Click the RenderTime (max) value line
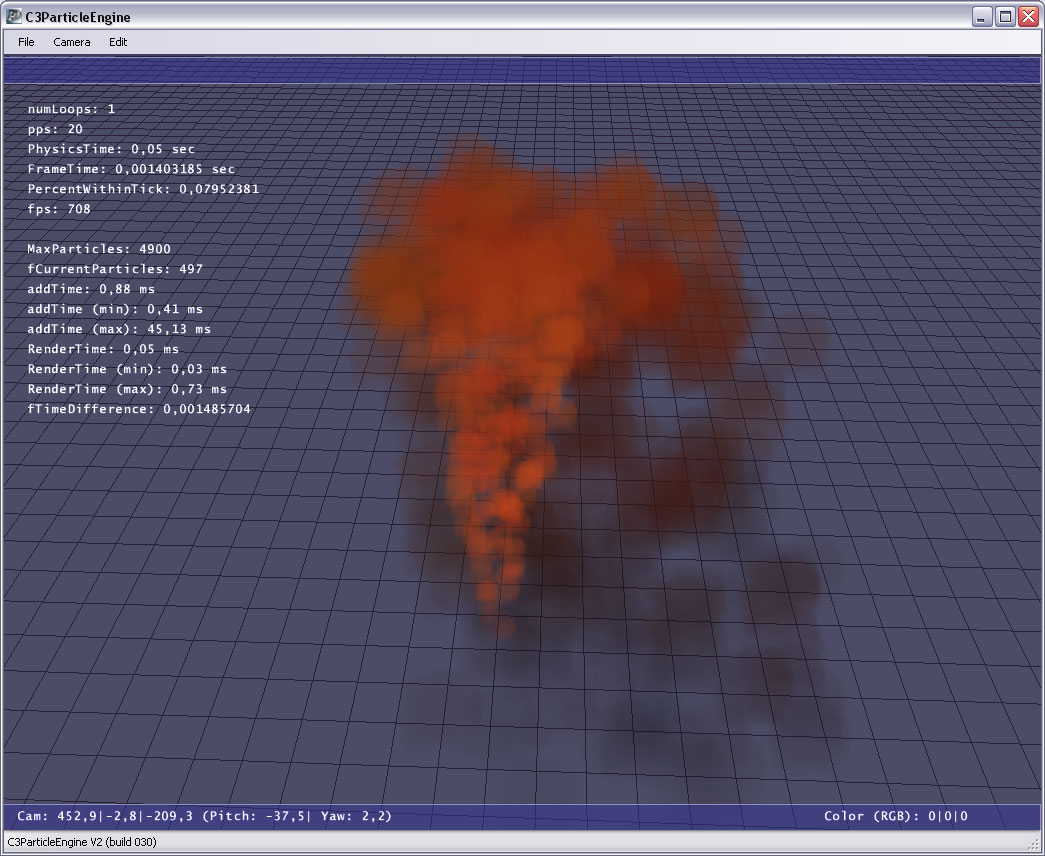The width and height of the screenshot is (1045, 856). [x=127, y=389]
